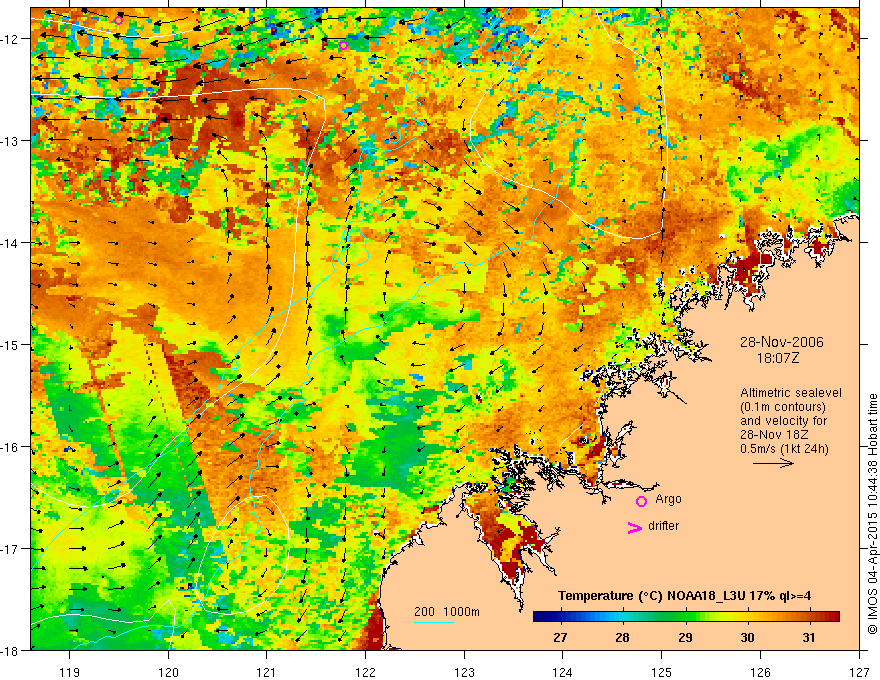The height and width of the screenshot is (680, 880).
Task: Click the 'drifter' legend label
Action: point(663,526)
